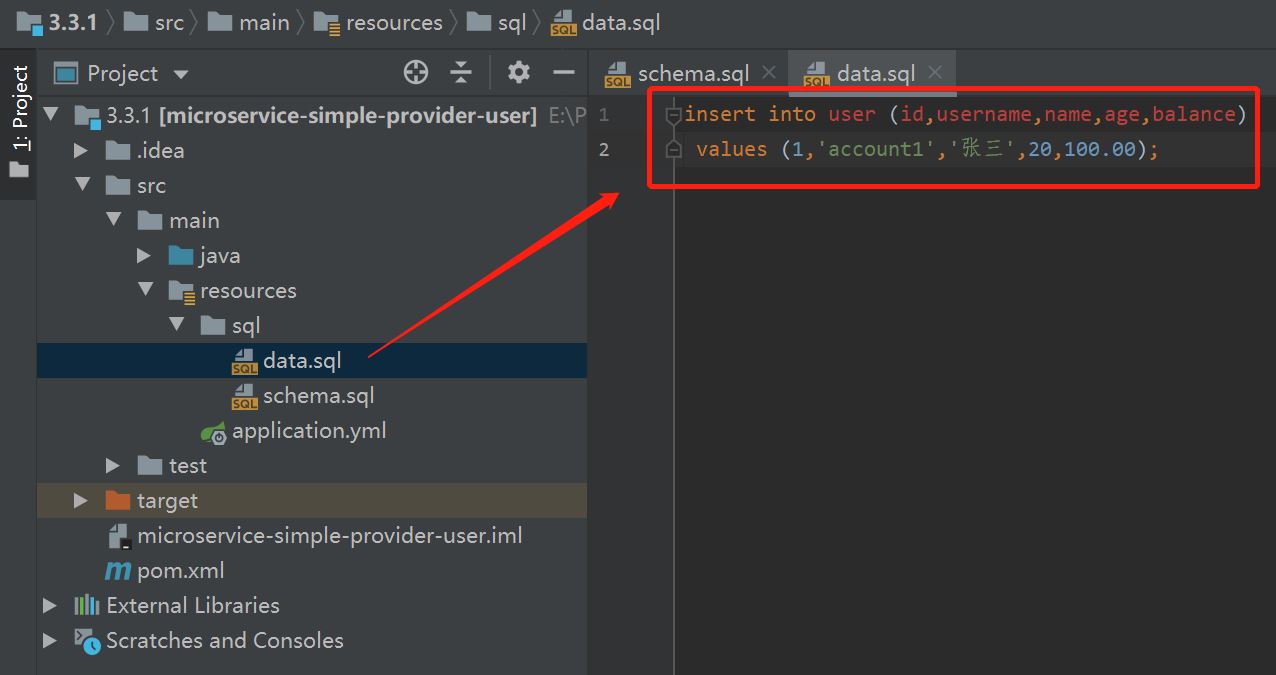The height and width of the screenshot is (675, 1276).
Task: Close the data.sql editor tab
Action: point(935,72)
